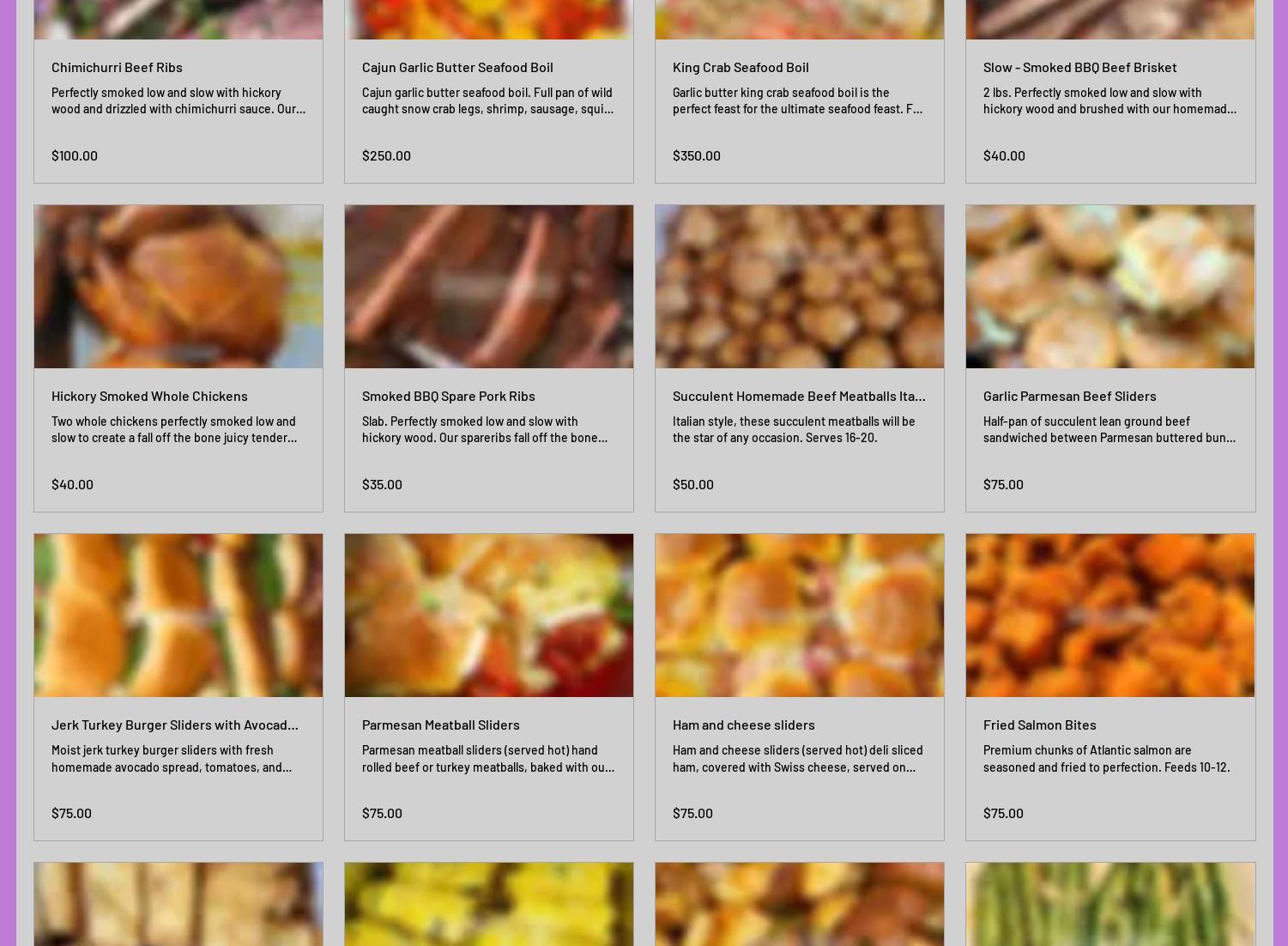This screenshot has width=1288, height=946.
Task: Open the Fried Salmon Bites picture
Action: click(x=1110, y=616)
